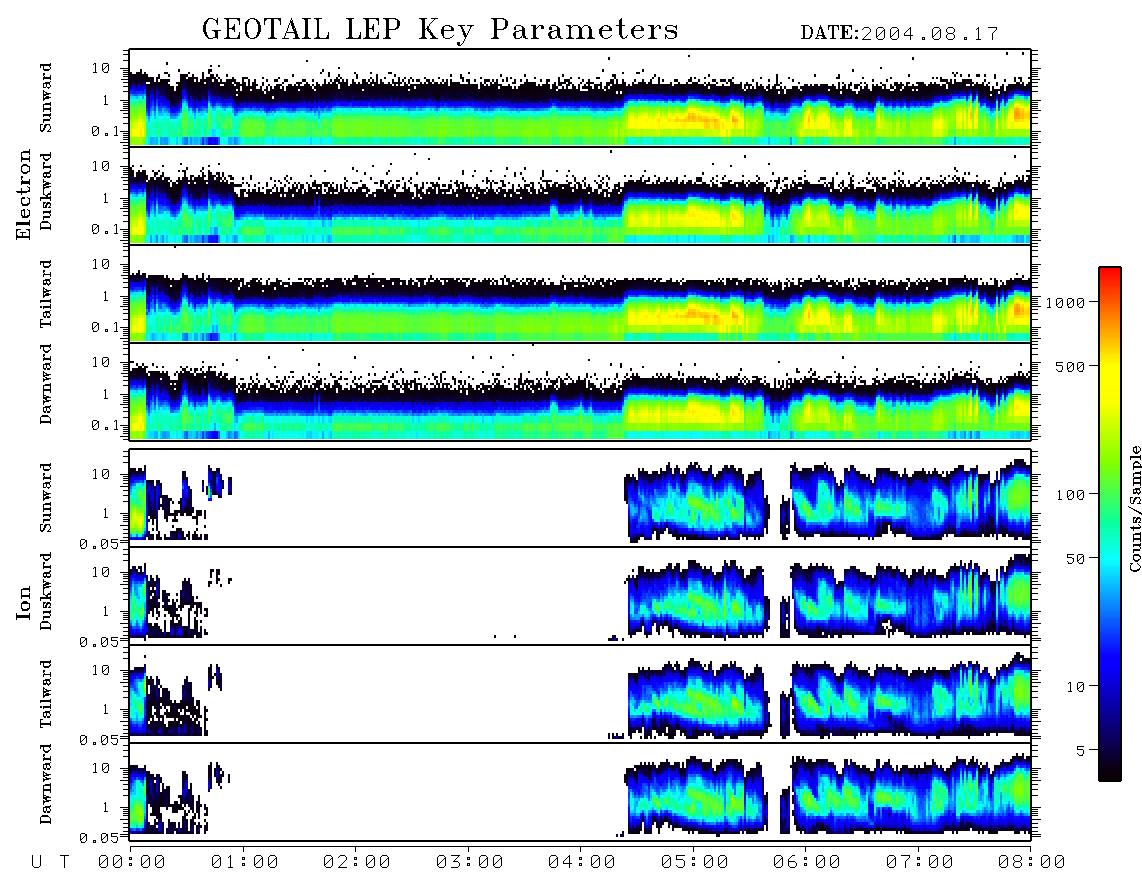1142x880 pixels.
Task: Select the Ion "Duskward" panel label
Action: pyautogui.click(x=46, y=591)
